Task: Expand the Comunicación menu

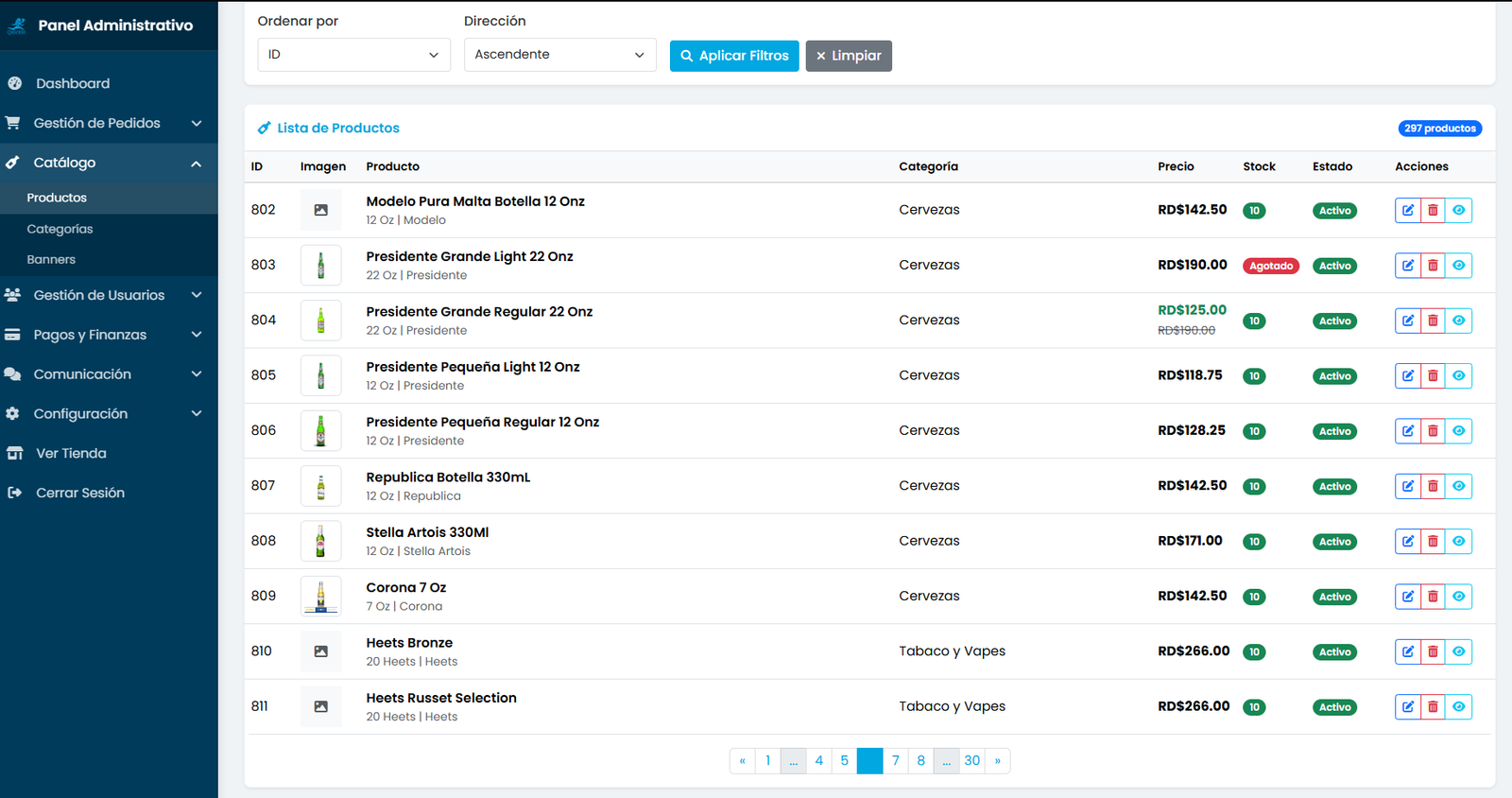Action: click(109, 374)
